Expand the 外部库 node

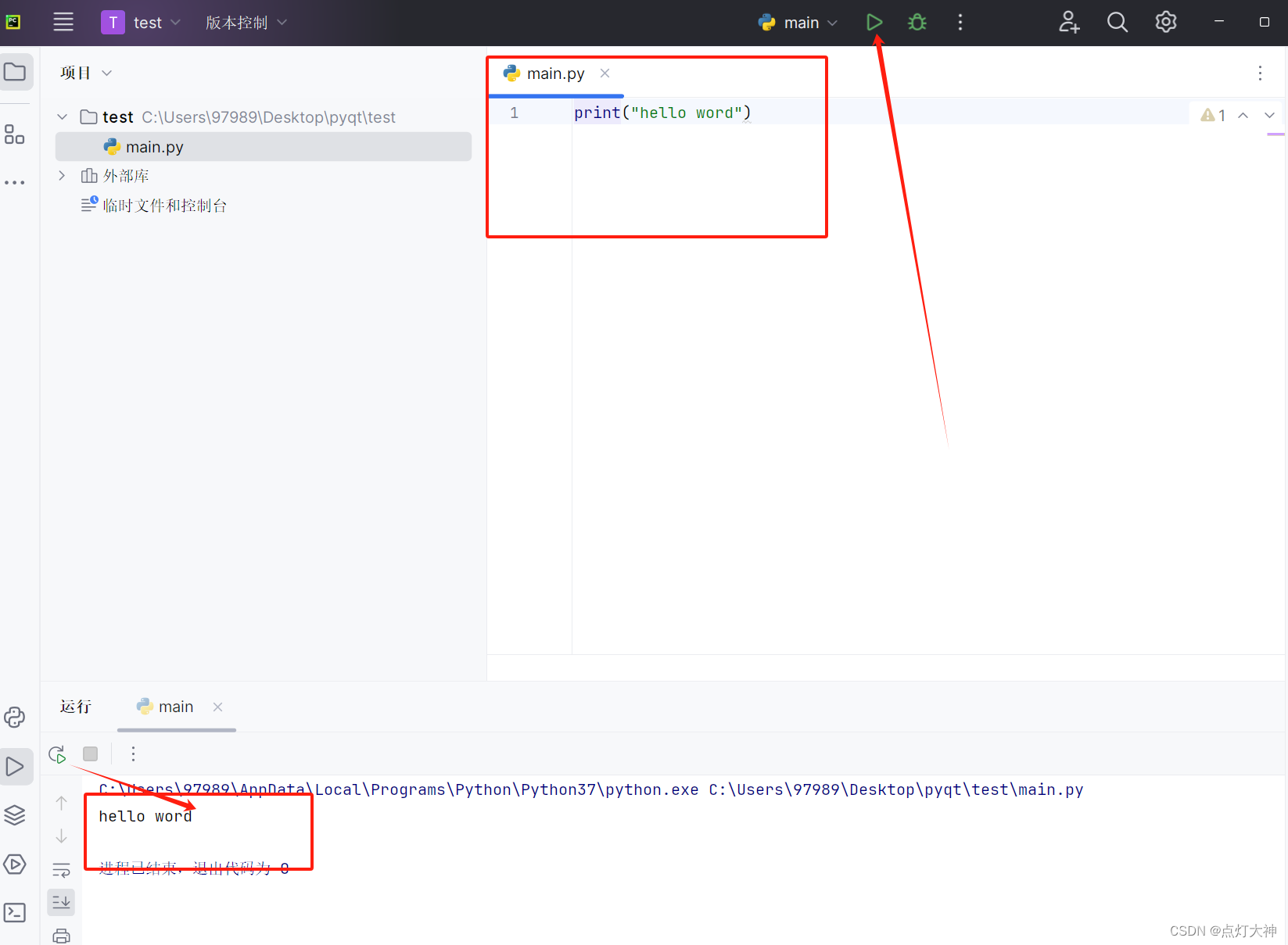pyautogui.click(x=62, y=176)
